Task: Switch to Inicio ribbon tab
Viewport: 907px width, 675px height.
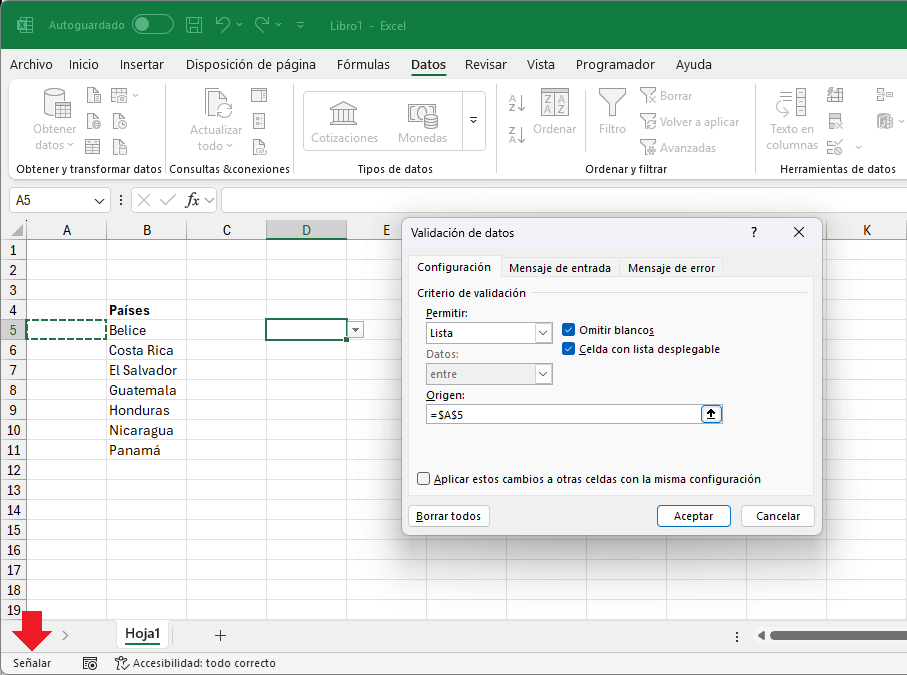Action: pos(84,64)
